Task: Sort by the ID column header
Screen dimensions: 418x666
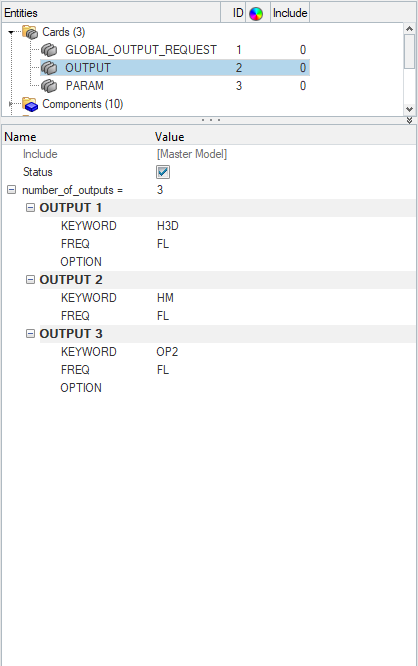Action: click(x=237, y=13)
